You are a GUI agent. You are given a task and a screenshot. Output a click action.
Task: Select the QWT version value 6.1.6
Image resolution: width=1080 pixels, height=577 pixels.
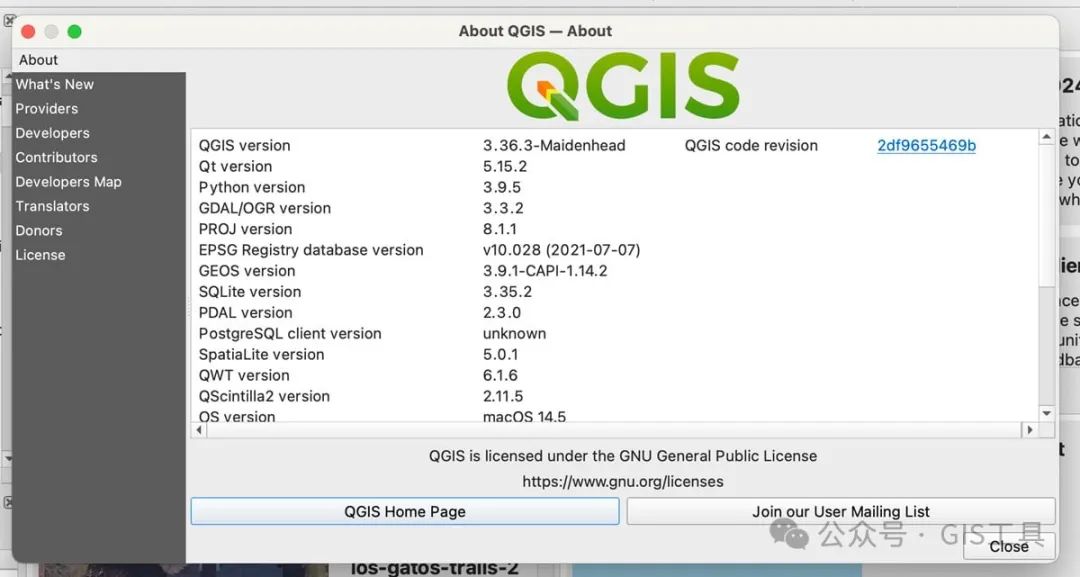[x=500, y=375]
